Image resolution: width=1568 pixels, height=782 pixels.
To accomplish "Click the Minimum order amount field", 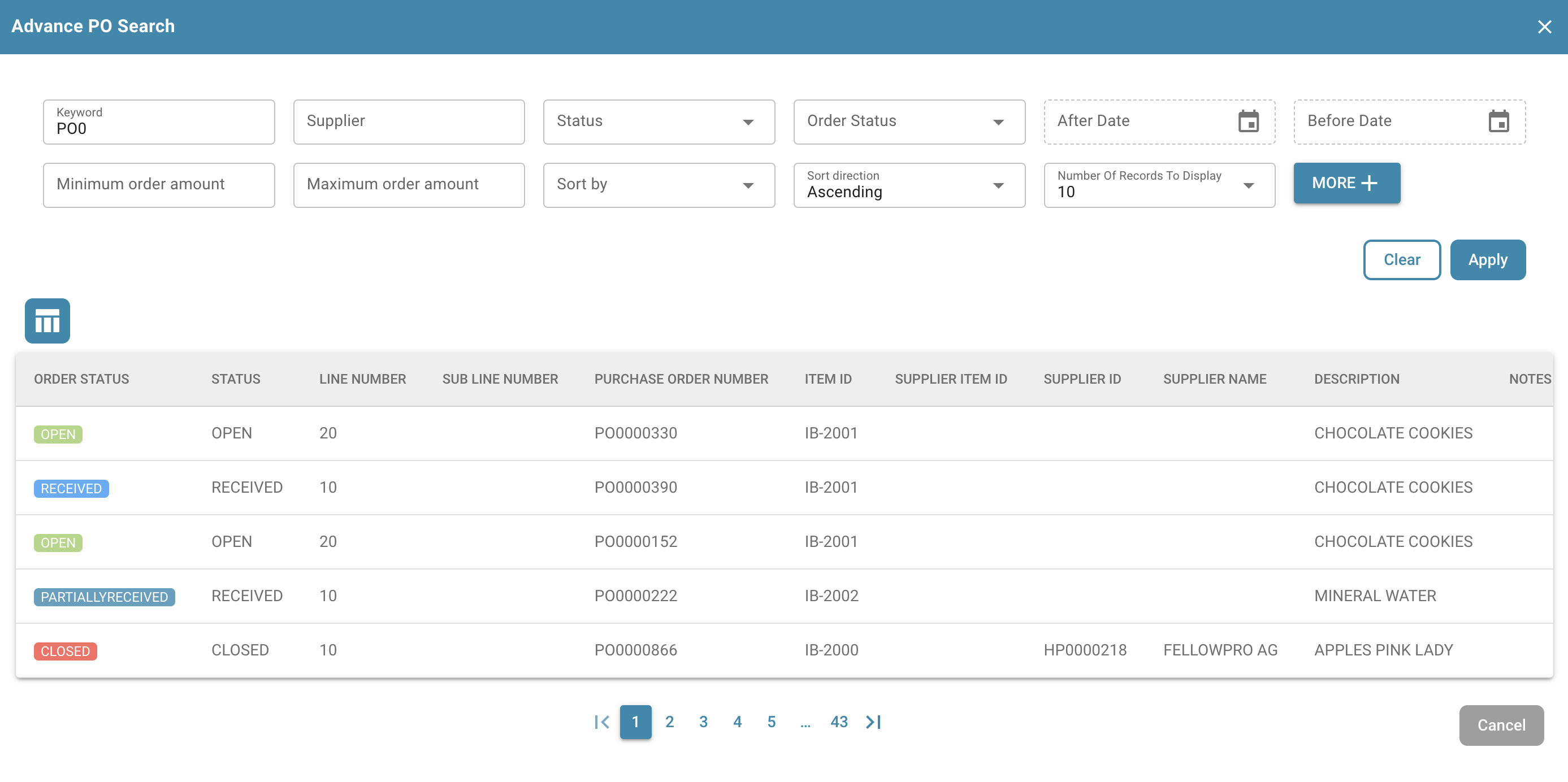I will pyautogui.click(x=158, y=185).
